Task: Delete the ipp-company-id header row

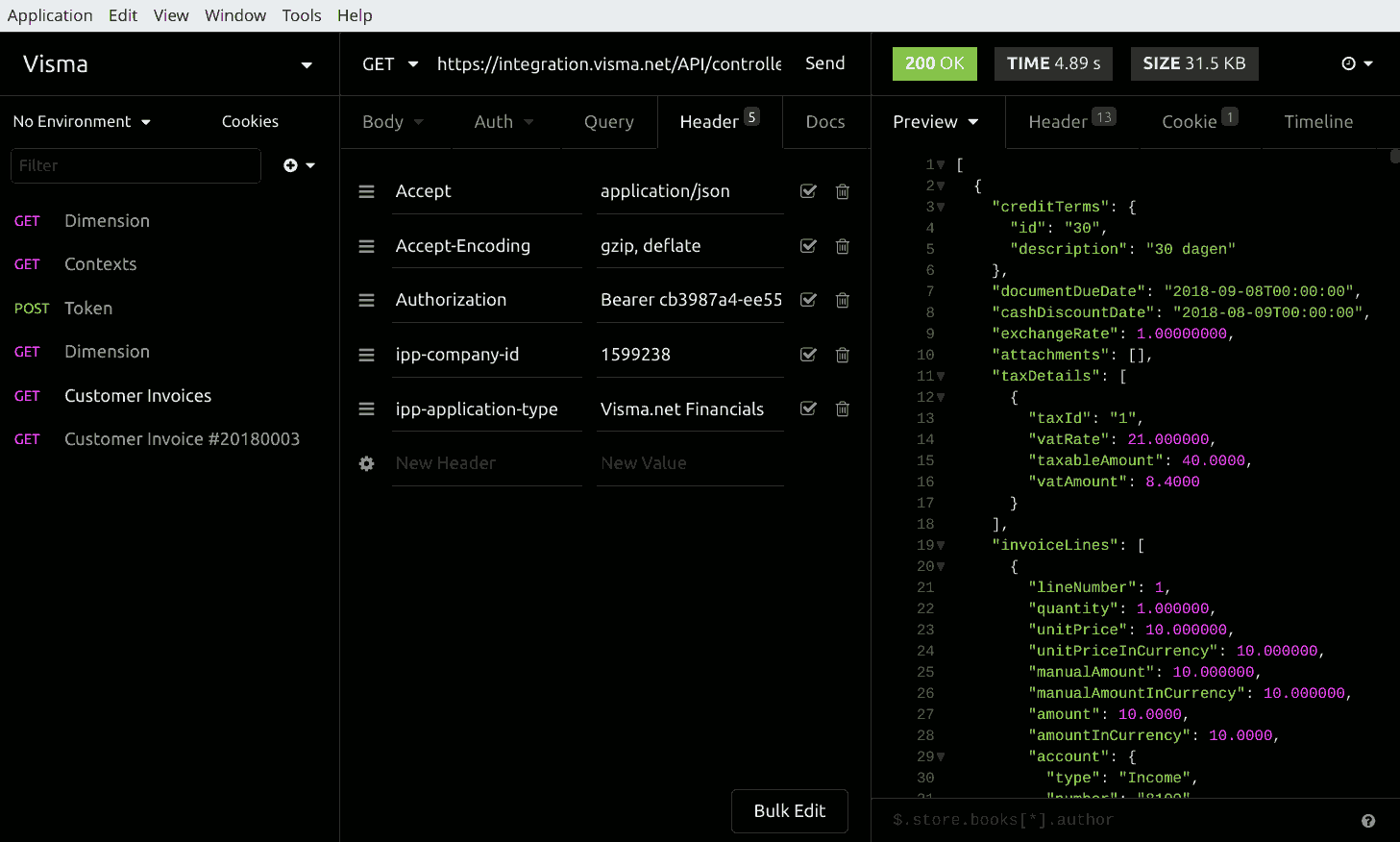Action: pos(843,355)
